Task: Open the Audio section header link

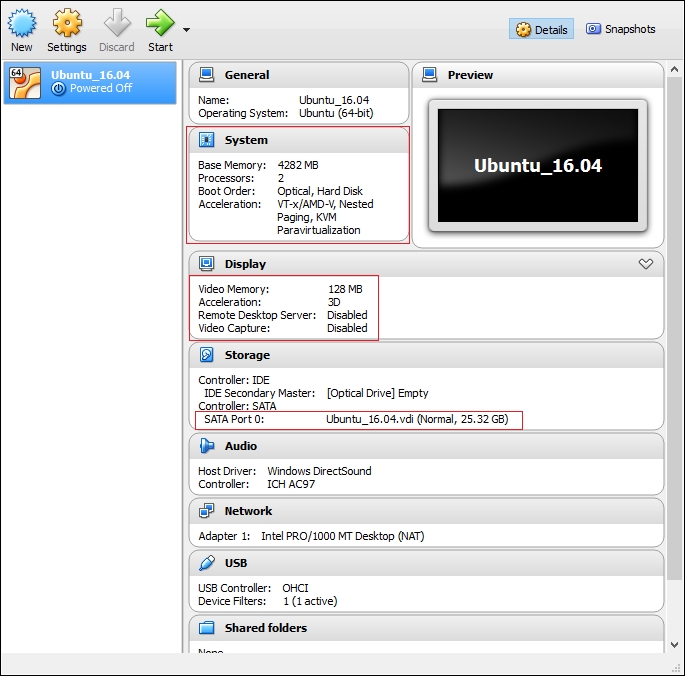Action: click(x=241, y=446)
